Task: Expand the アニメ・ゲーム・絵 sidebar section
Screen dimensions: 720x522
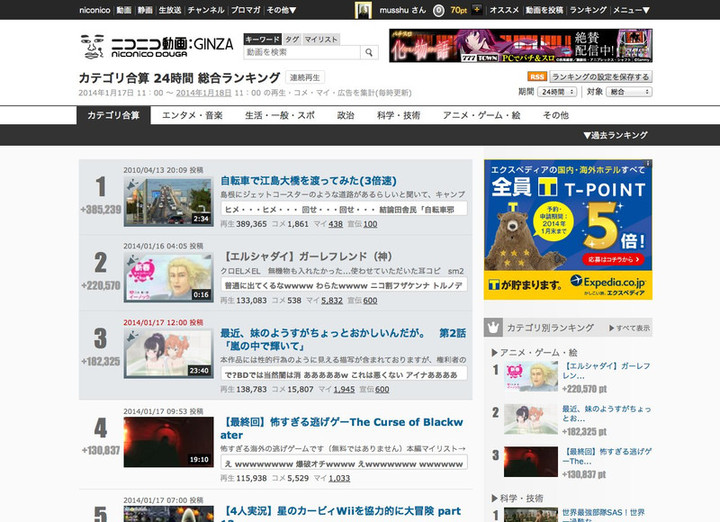Action: [x=534, y=353]
